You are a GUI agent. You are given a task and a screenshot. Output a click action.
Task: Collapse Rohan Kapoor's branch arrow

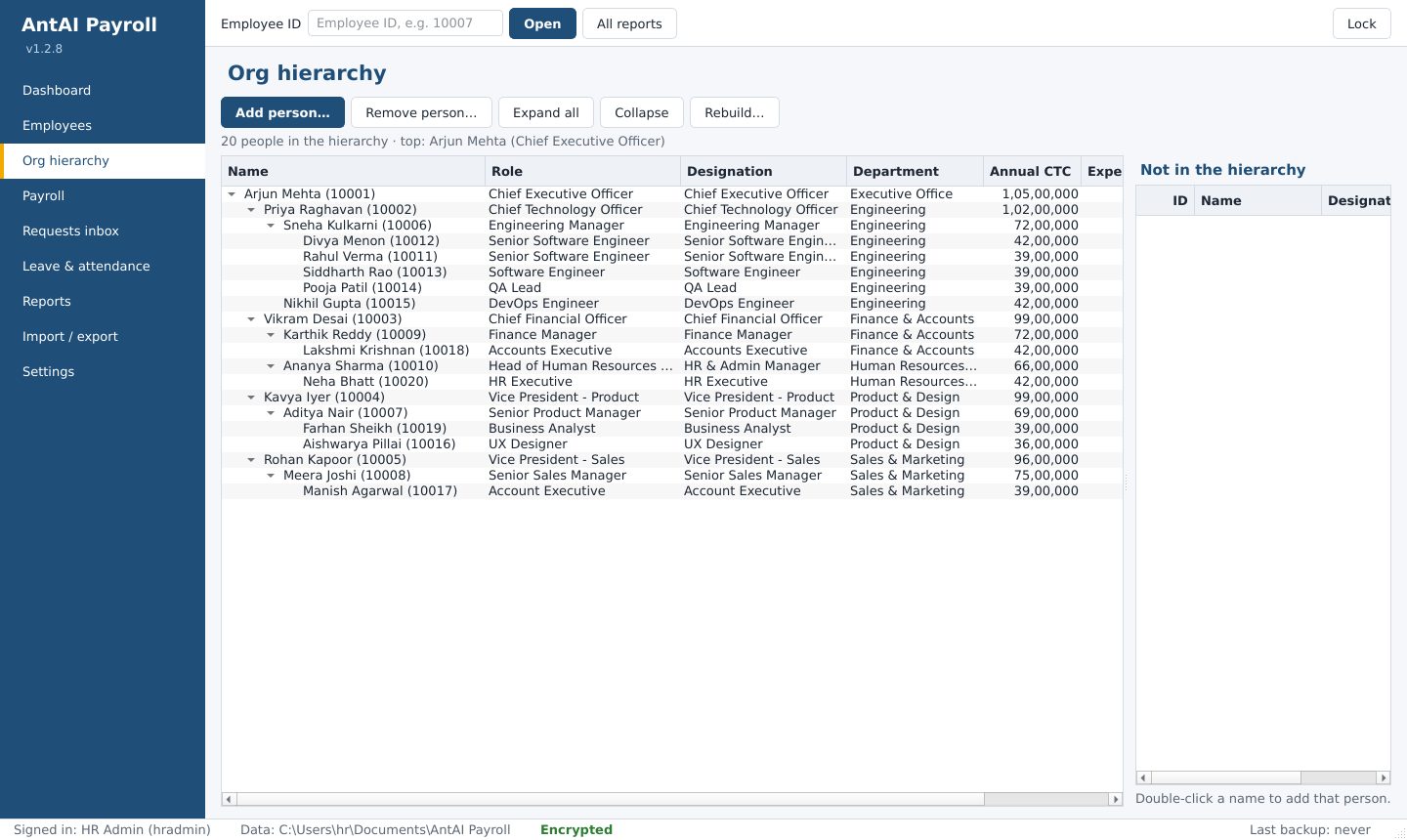coord(251,460)
